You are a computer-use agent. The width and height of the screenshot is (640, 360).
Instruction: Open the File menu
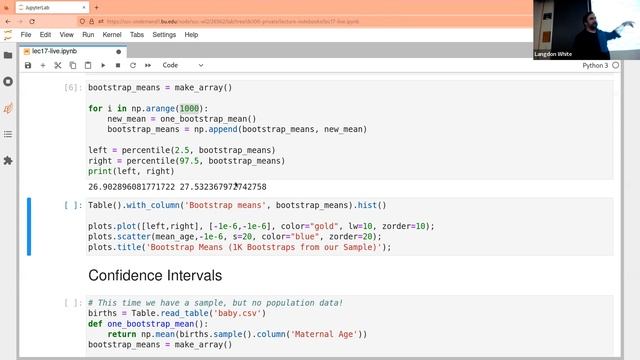click(x=26, y=35)
